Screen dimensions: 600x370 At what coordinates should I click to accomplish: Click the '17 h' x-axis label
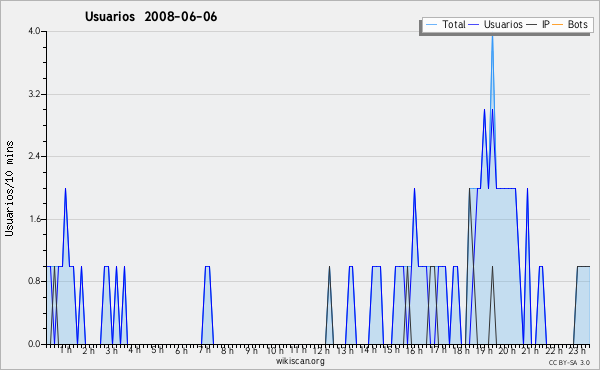pos(438,350)
